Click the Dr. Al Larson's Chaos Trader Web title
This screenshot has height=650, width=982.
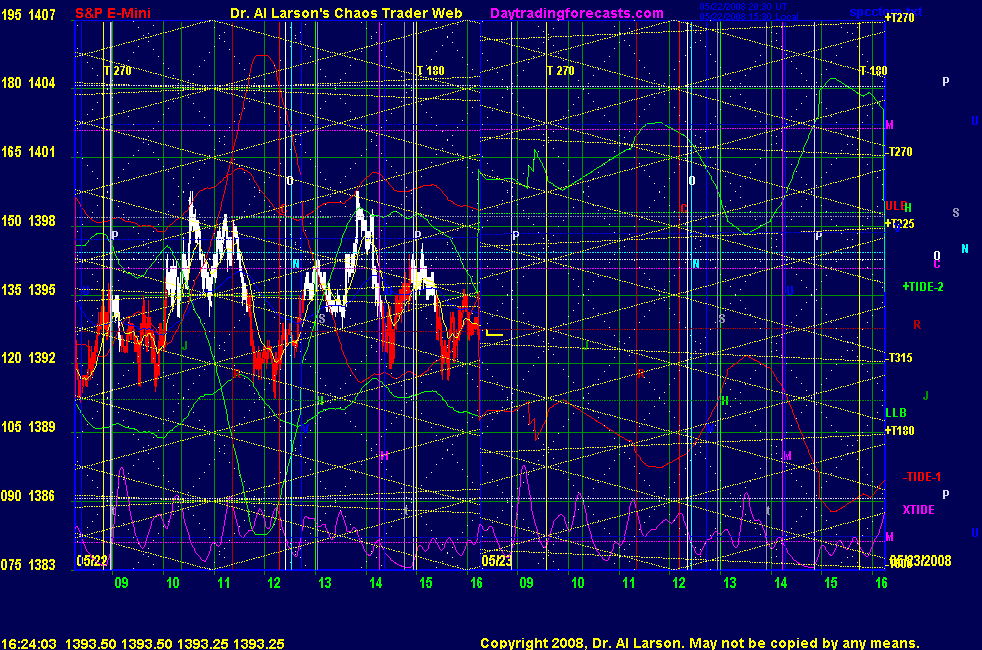(x=338, y=13)
